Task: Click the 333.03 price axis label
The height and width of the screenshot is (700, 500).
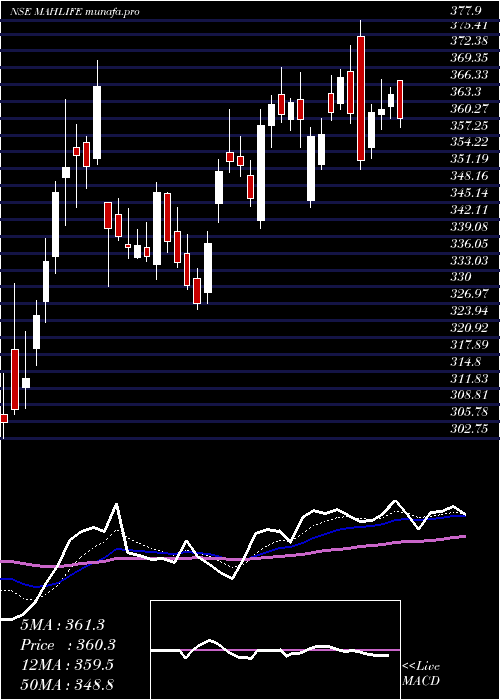Action: (470, 261)
